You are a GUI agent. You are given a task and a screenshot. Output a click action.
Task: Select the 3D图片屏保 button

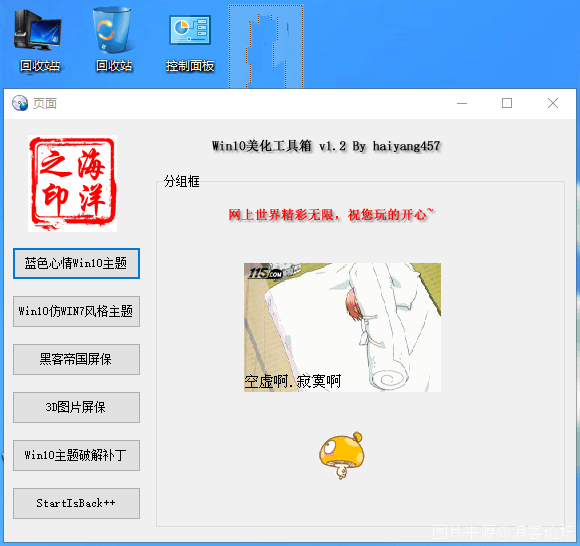coord(76,407)
